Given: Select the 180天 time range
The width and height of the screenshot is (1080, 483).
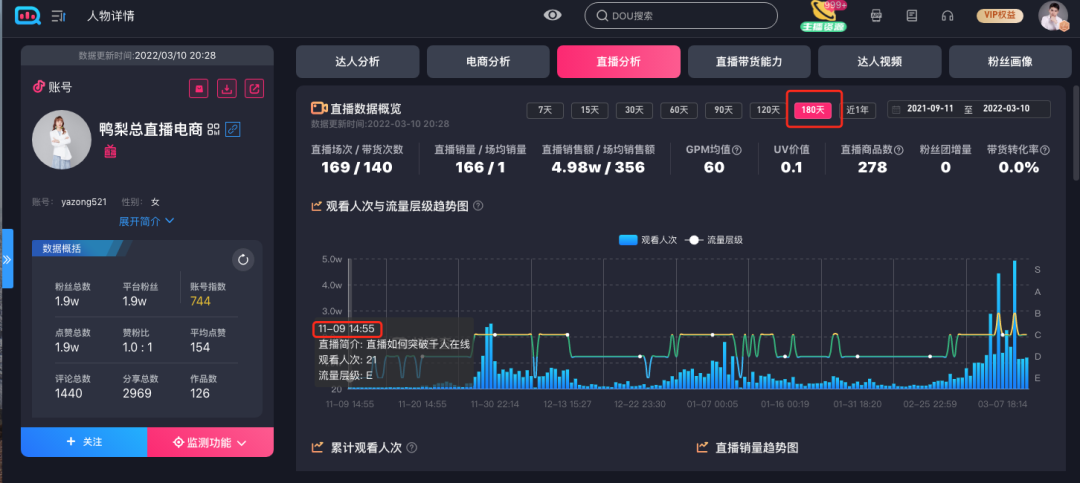Looking at the screenshot, I should coord(813,110).
